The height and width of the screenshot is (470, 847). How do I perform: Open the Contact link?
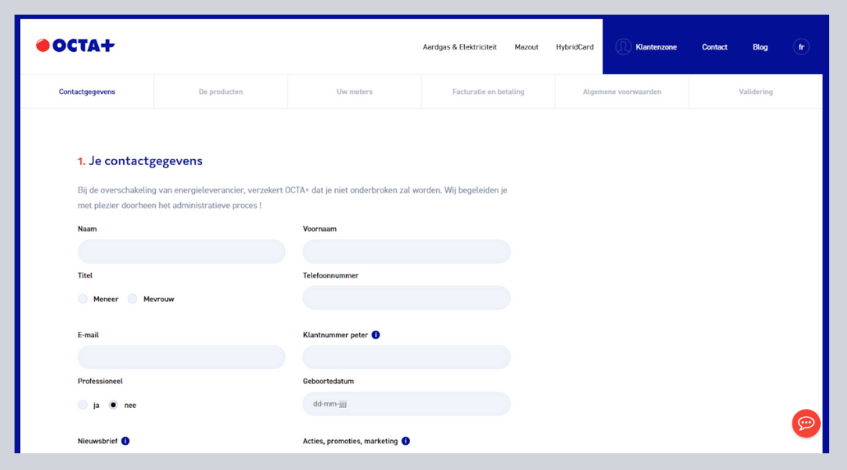(x=714, y=47)
